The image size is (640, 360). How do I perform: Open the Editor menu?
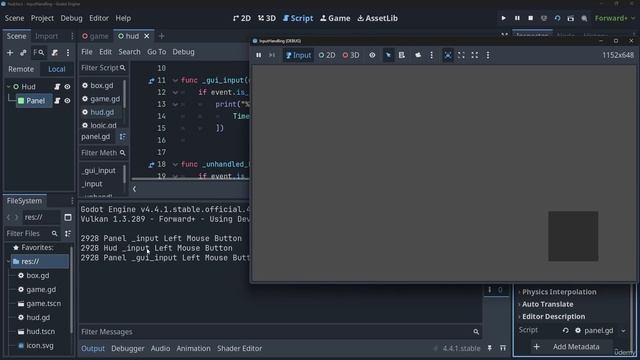(99, 18)
